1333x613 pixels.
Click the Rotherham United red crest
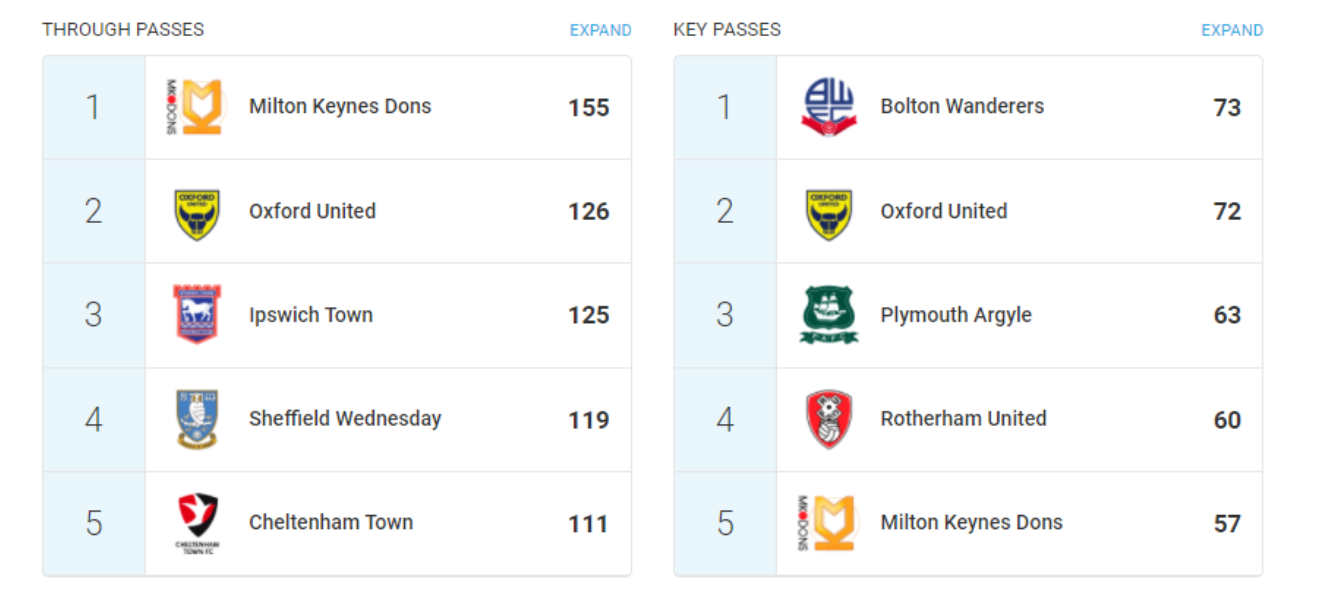pos(829,419)
